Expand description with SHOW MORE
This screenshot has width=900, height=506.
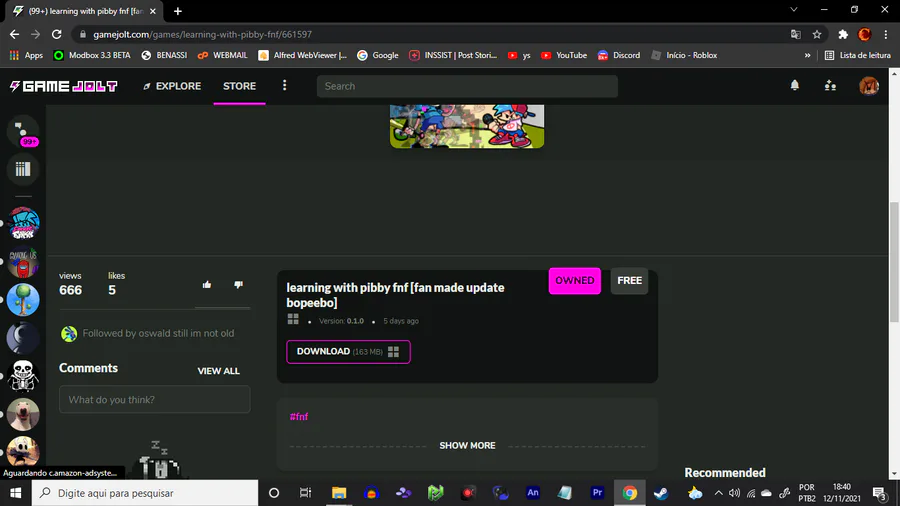(467, 446)
